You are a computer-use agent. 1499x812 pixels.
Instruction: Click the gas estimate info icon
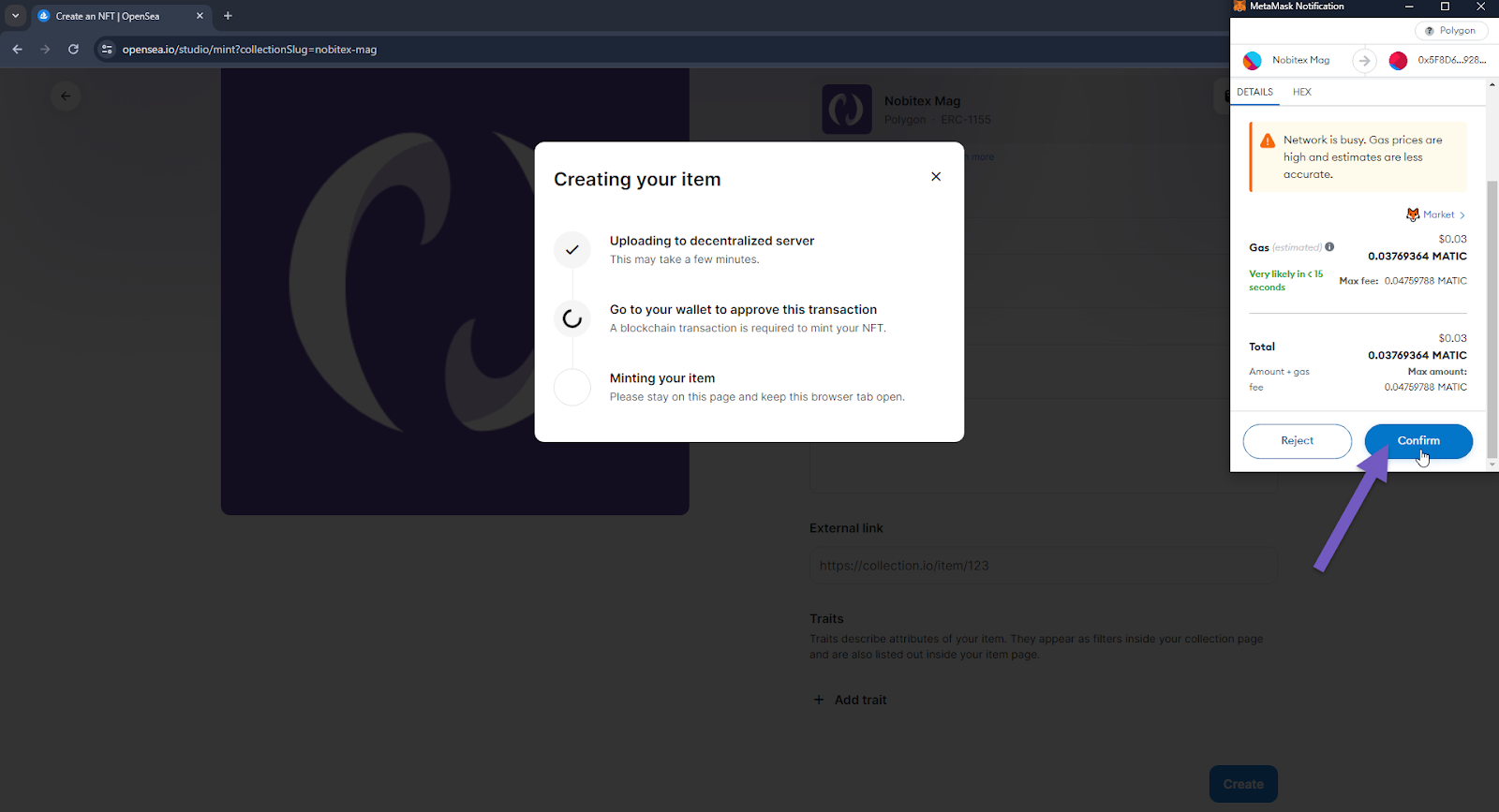point(1329,247)
